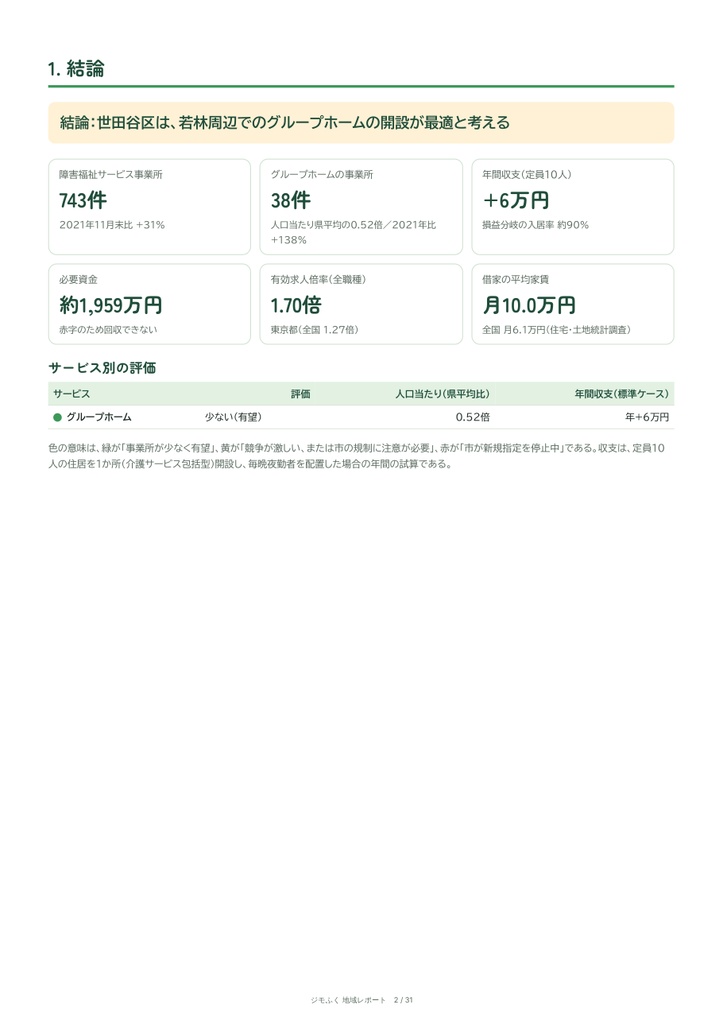
Task: Select the '全国 月6.1万円' source note
Action: point(556,330)
